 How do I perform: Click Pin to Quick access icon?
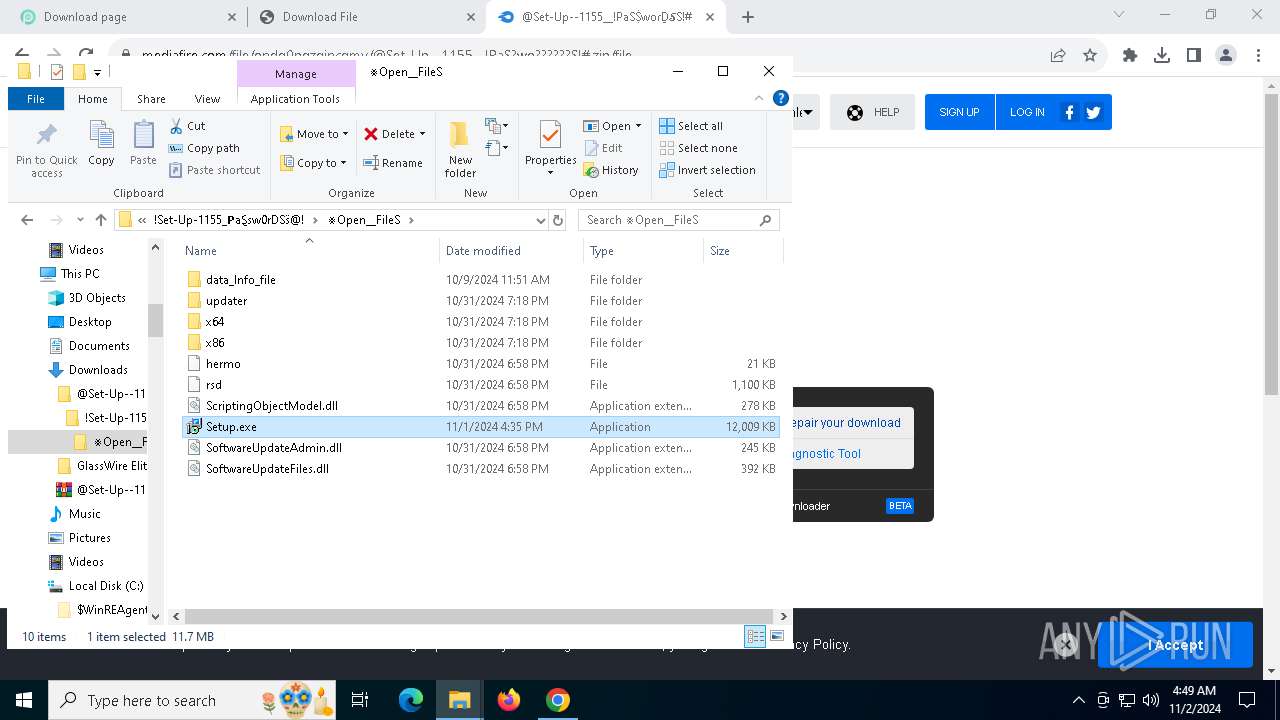(x=46, y=150)
